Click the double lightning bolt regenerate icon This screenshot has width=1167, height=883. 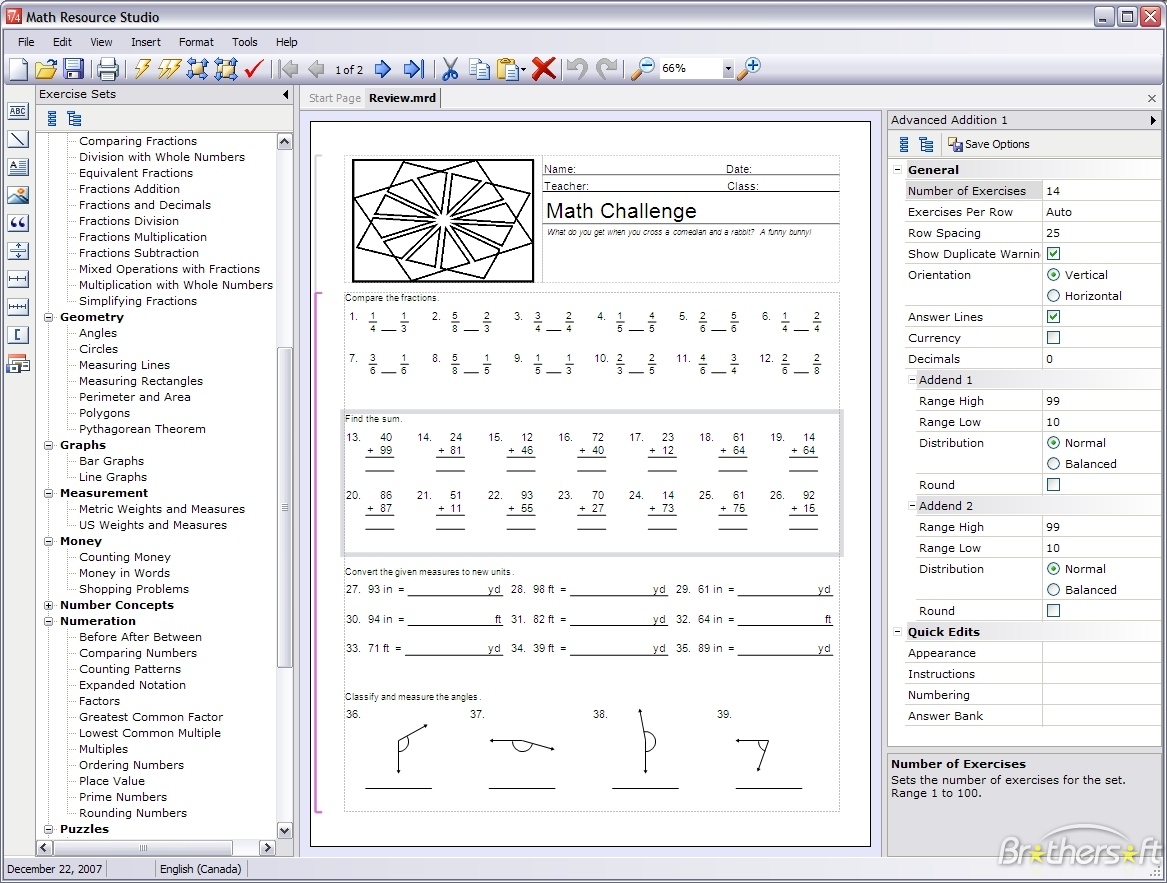pyautogui.click(x=169, y=69)
